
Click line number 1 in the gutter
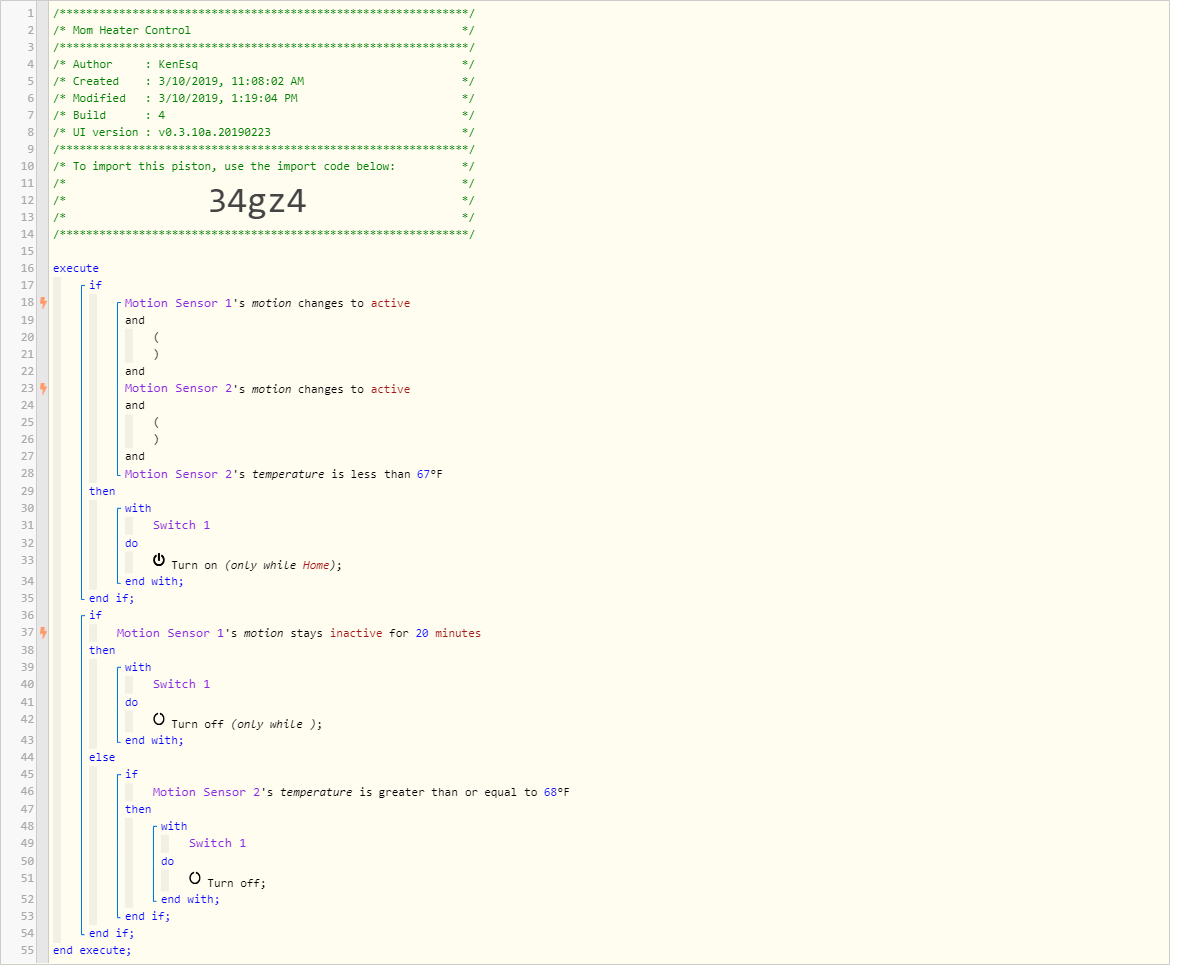tap(31, 14)
